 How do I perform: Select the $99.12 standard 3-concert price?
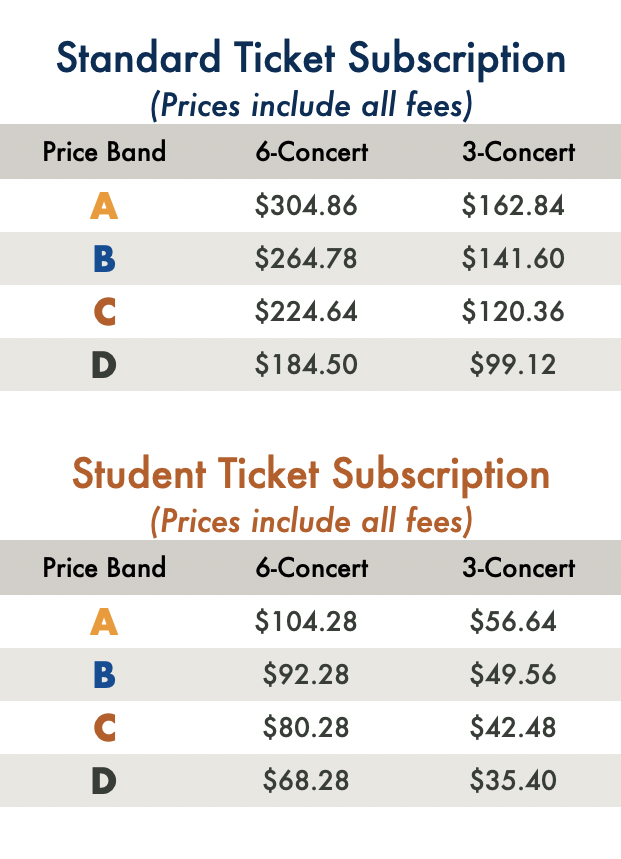(513, 364)
